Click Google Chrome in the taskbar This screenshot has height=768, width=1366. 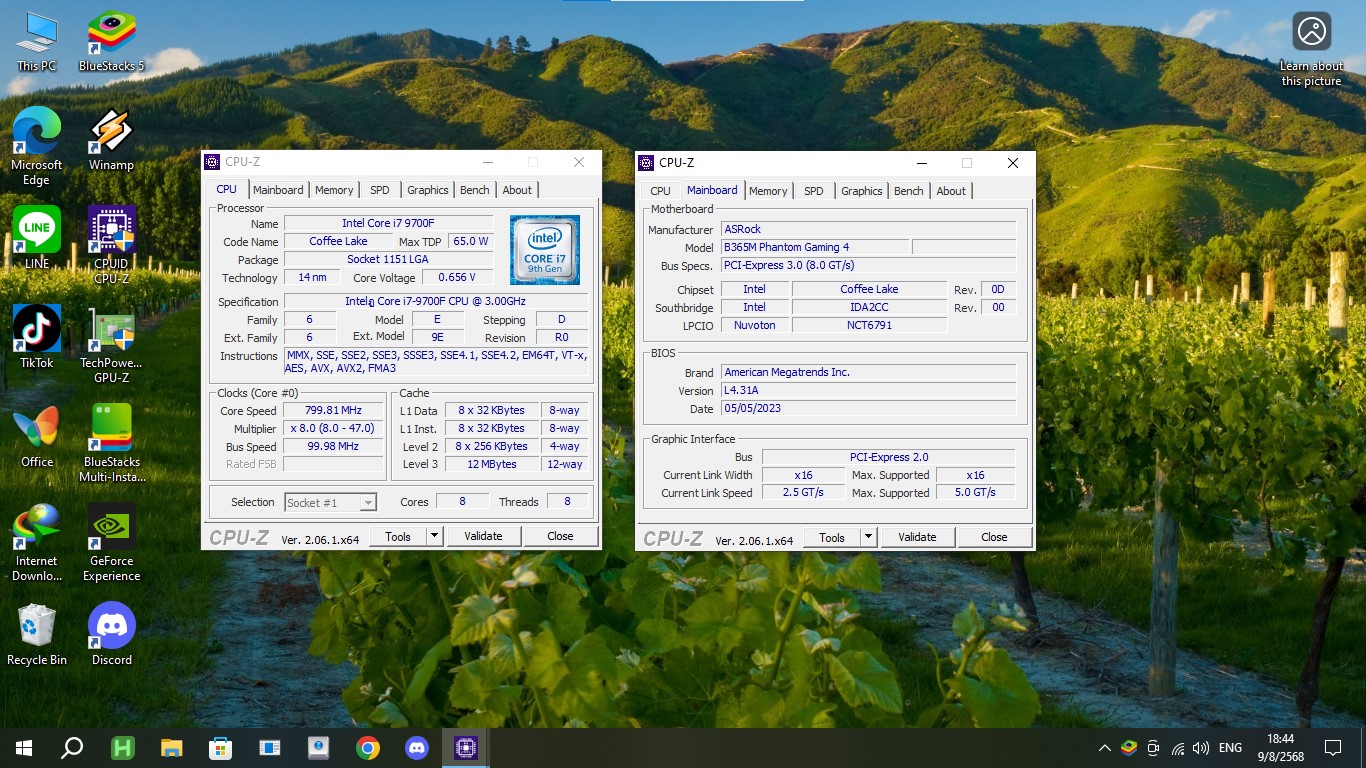click(x=368, y=747)
